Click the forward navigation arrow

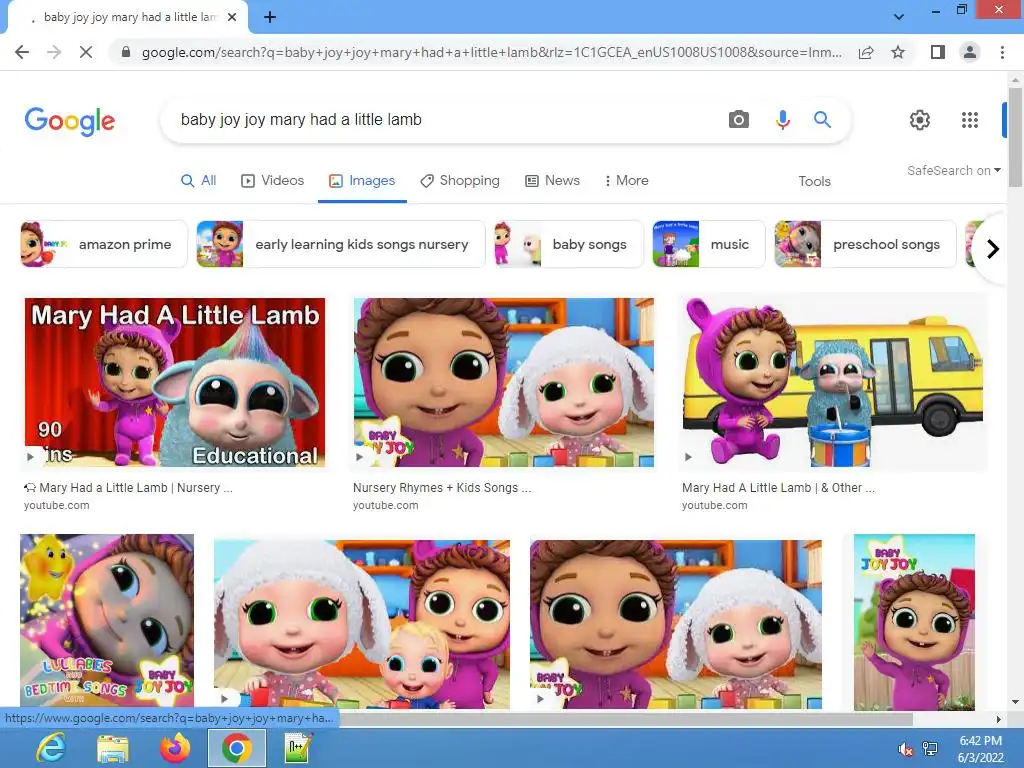[54, 52]
